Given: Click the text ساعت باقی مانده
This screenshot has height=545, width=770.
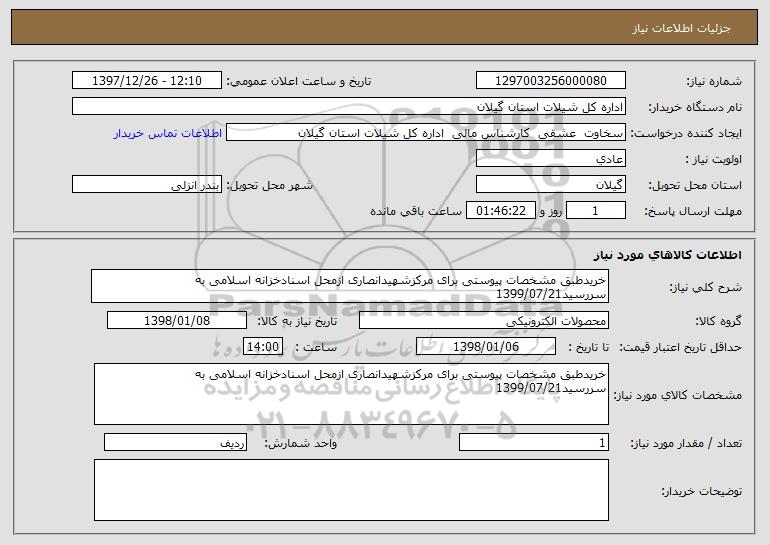Looking at the screenshot, I should [x=416, y=211].
